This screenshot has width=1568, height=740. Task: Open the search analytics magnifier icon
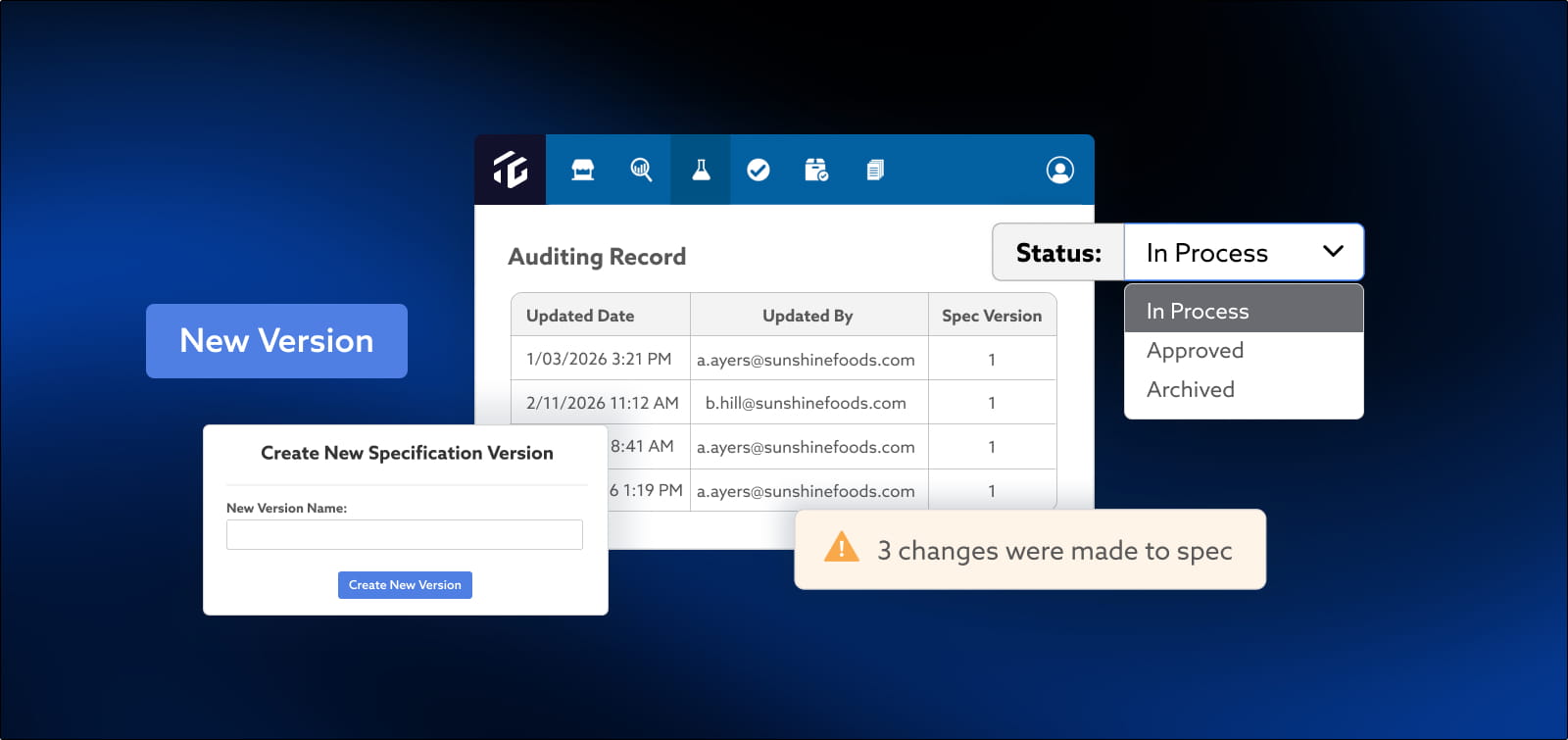pos(641,170)
